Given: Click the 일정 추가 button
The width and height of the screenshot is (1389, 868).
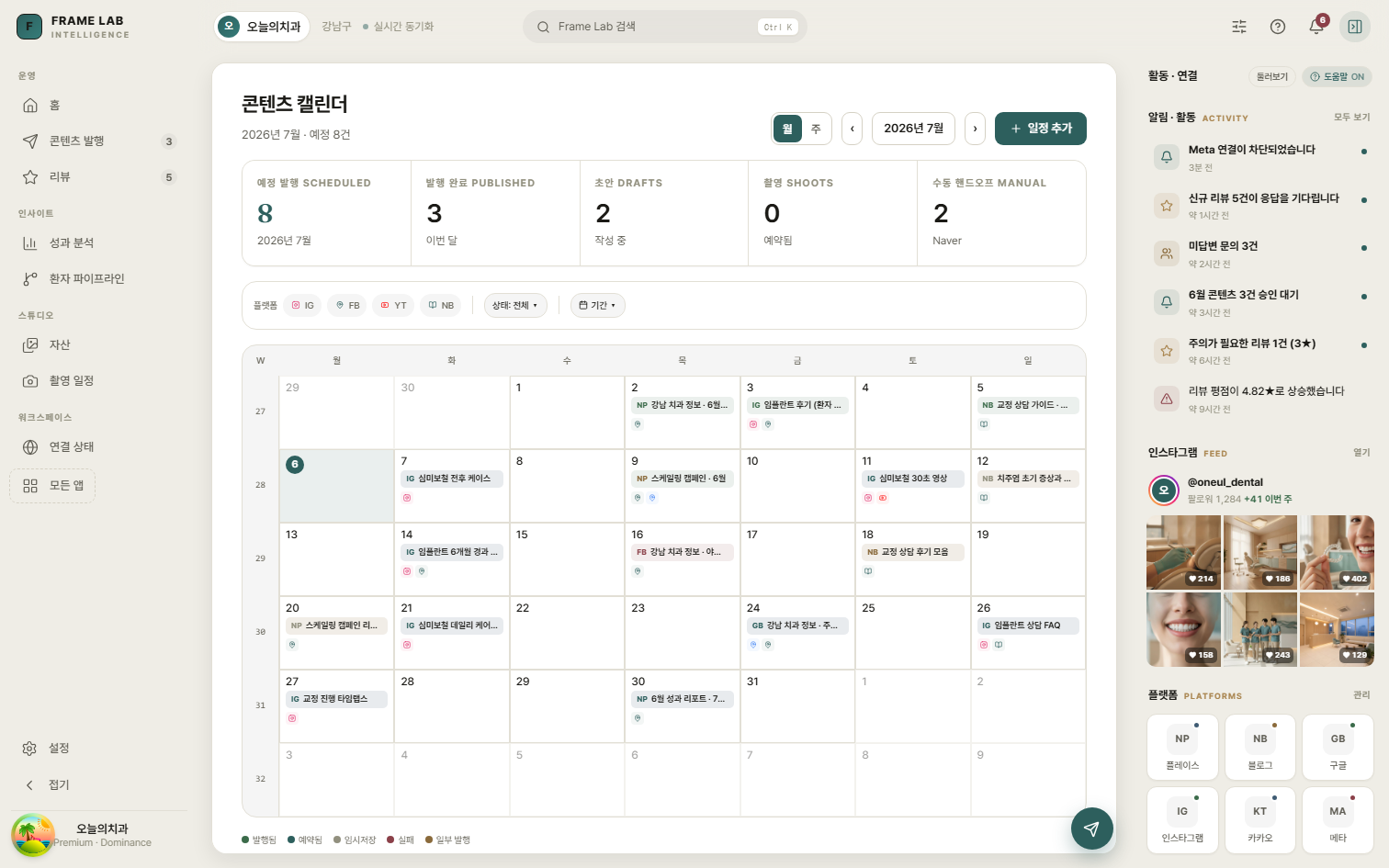Looking at the screenshot, I should 1041,129.
